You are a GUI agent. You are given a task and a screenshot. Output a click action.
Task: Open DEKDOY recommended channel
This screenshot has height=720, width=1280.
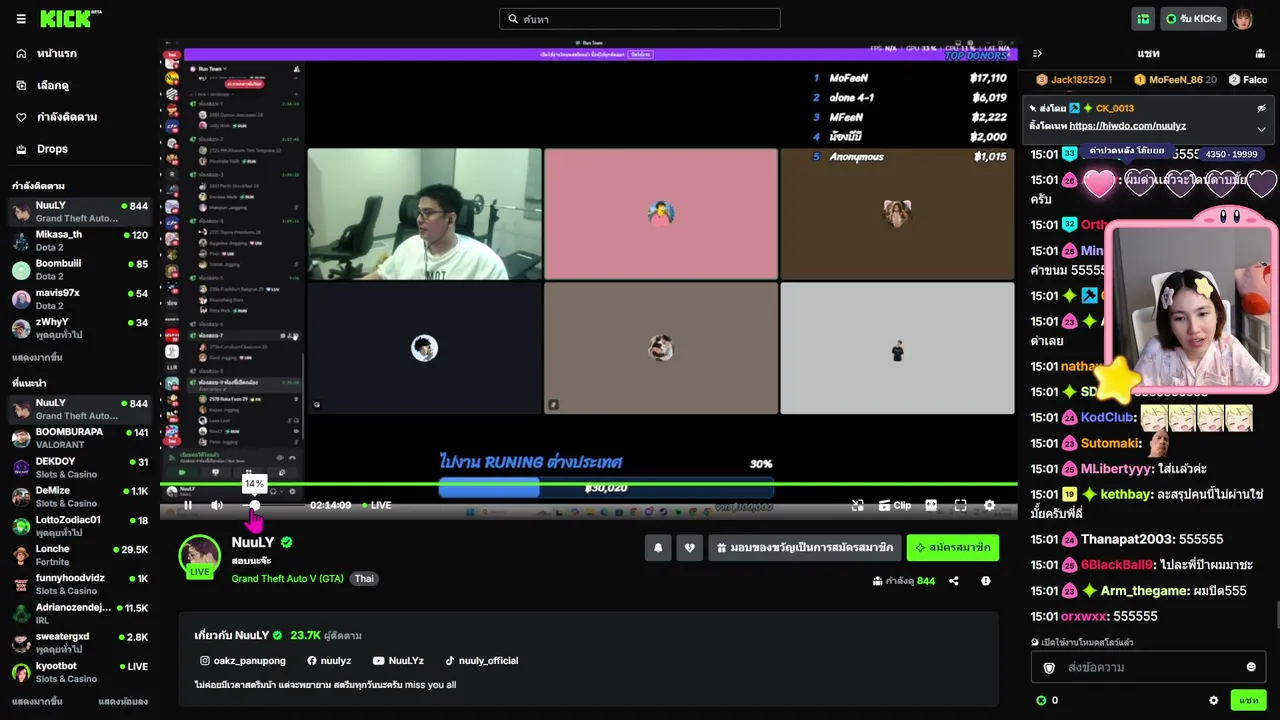[x=80, y=467]
